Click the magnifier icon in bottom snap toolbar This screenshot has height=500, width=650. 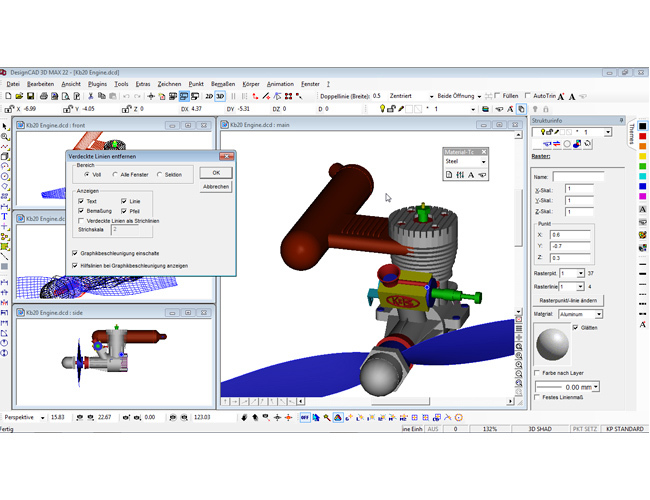click(327, 417)
